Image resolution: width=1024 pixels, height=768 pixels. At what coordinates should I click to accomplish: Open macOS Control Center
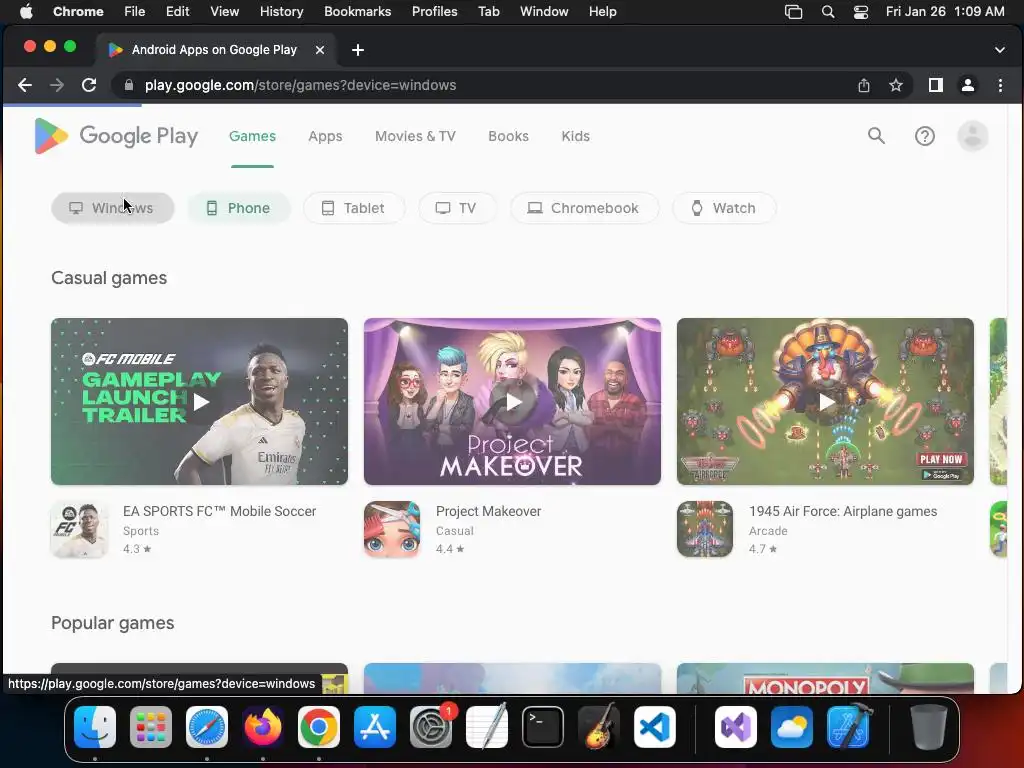click(861, 11)
